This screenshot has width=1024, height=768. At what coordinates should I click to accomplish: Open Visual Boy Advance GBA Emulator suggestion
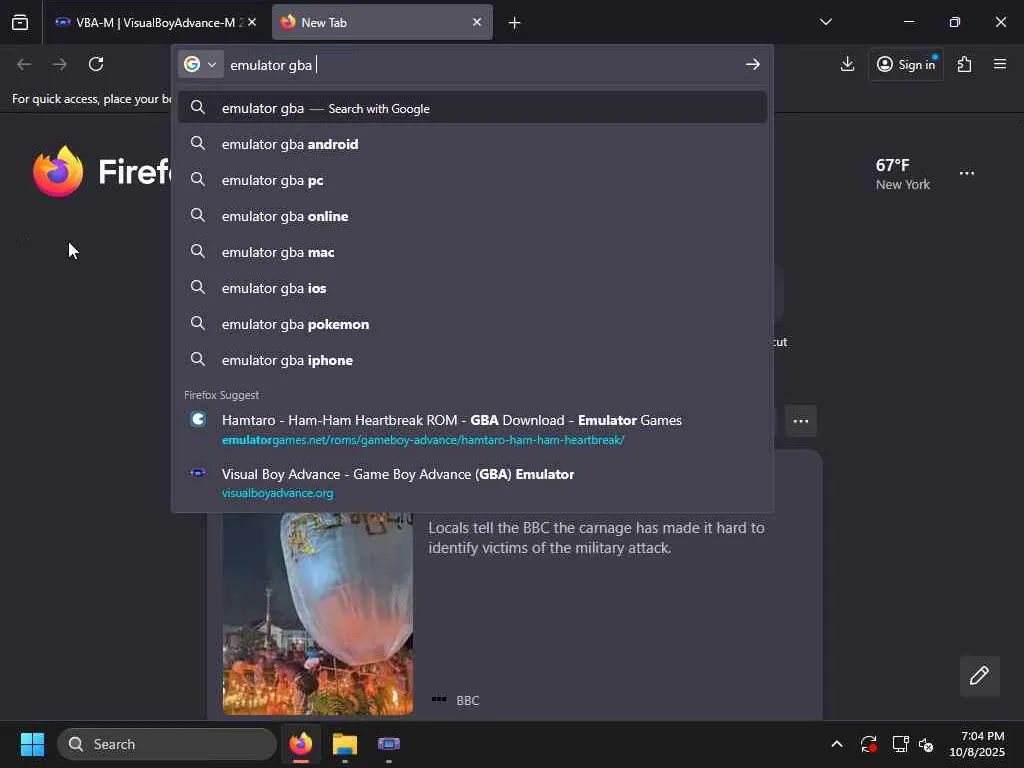pyautogui.click(x=472, y=483)
